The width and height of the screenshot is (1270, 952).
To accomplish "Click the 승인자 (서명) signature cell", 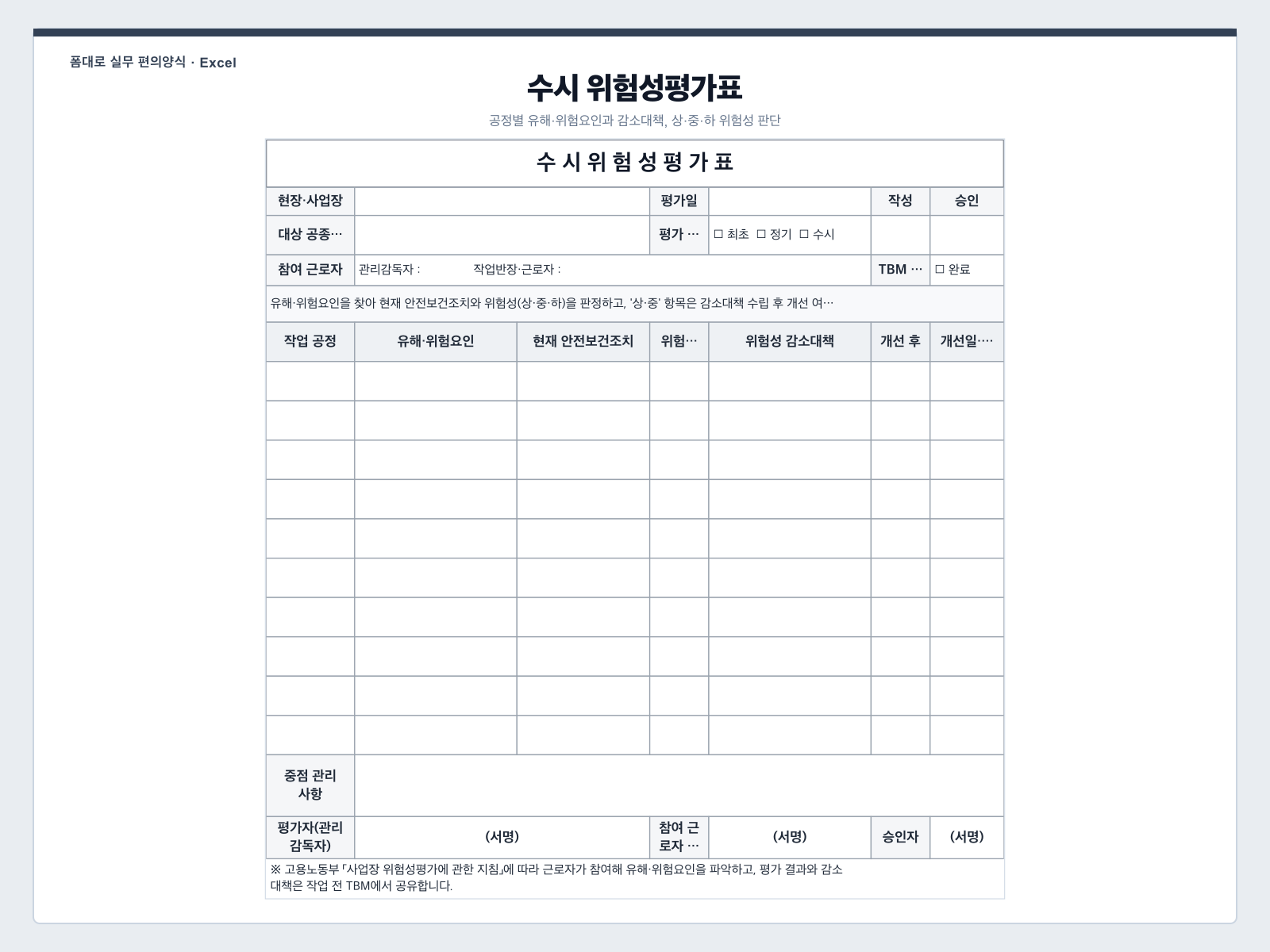I will [967, 837].
